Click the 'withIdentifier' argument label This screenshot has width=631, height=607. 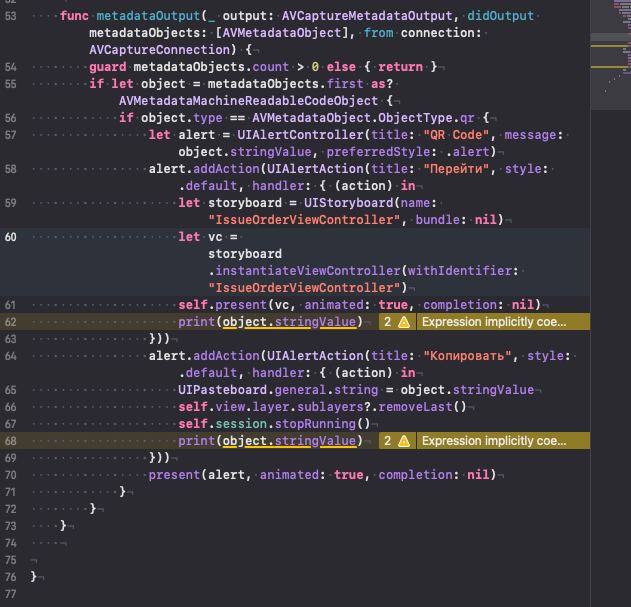pos(460,271)
